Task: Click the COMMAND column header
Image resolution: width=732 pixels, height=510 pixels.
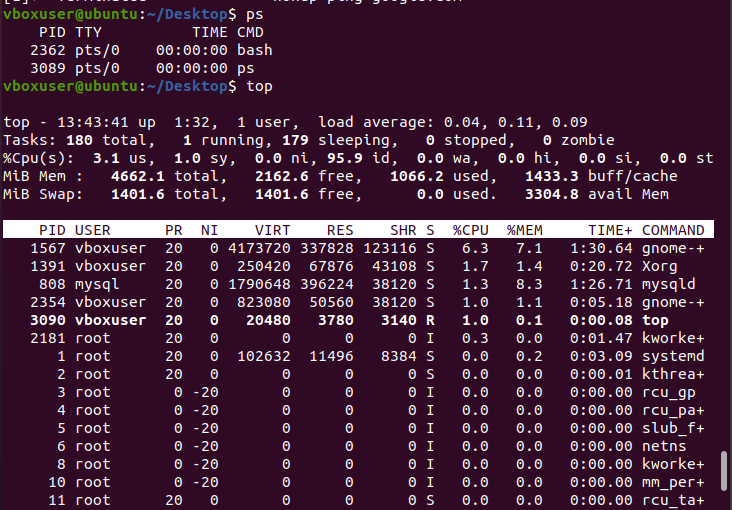Action: [x=673, y=230]
